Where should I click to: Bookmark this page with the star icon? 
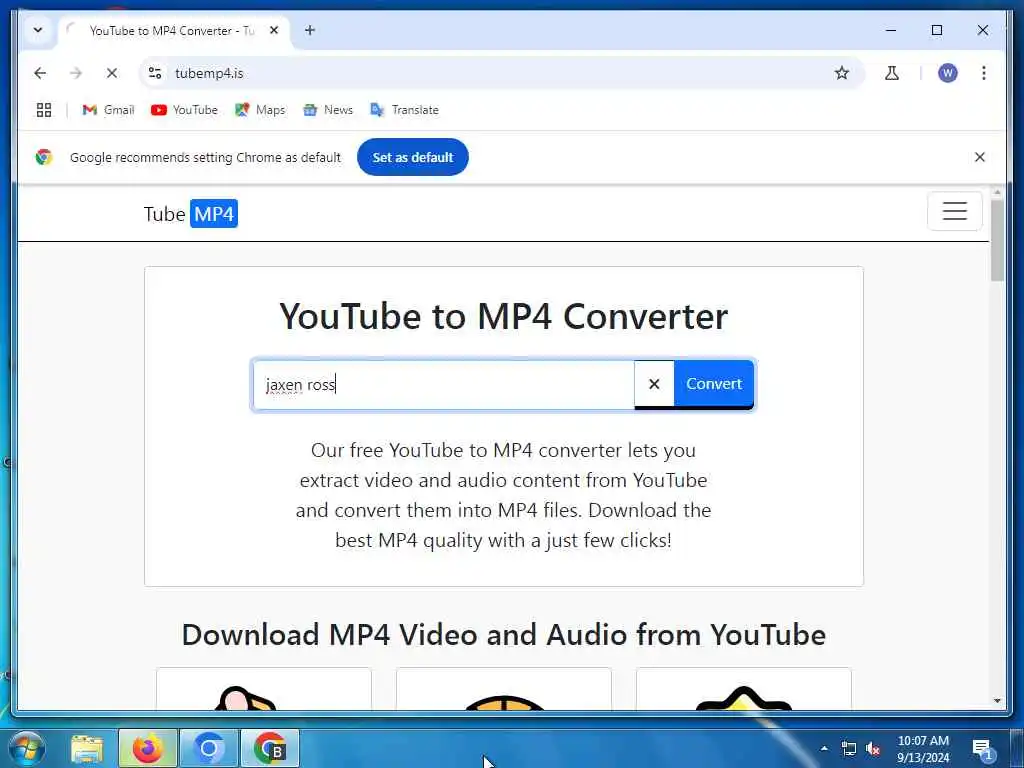(x=842, y=73)
